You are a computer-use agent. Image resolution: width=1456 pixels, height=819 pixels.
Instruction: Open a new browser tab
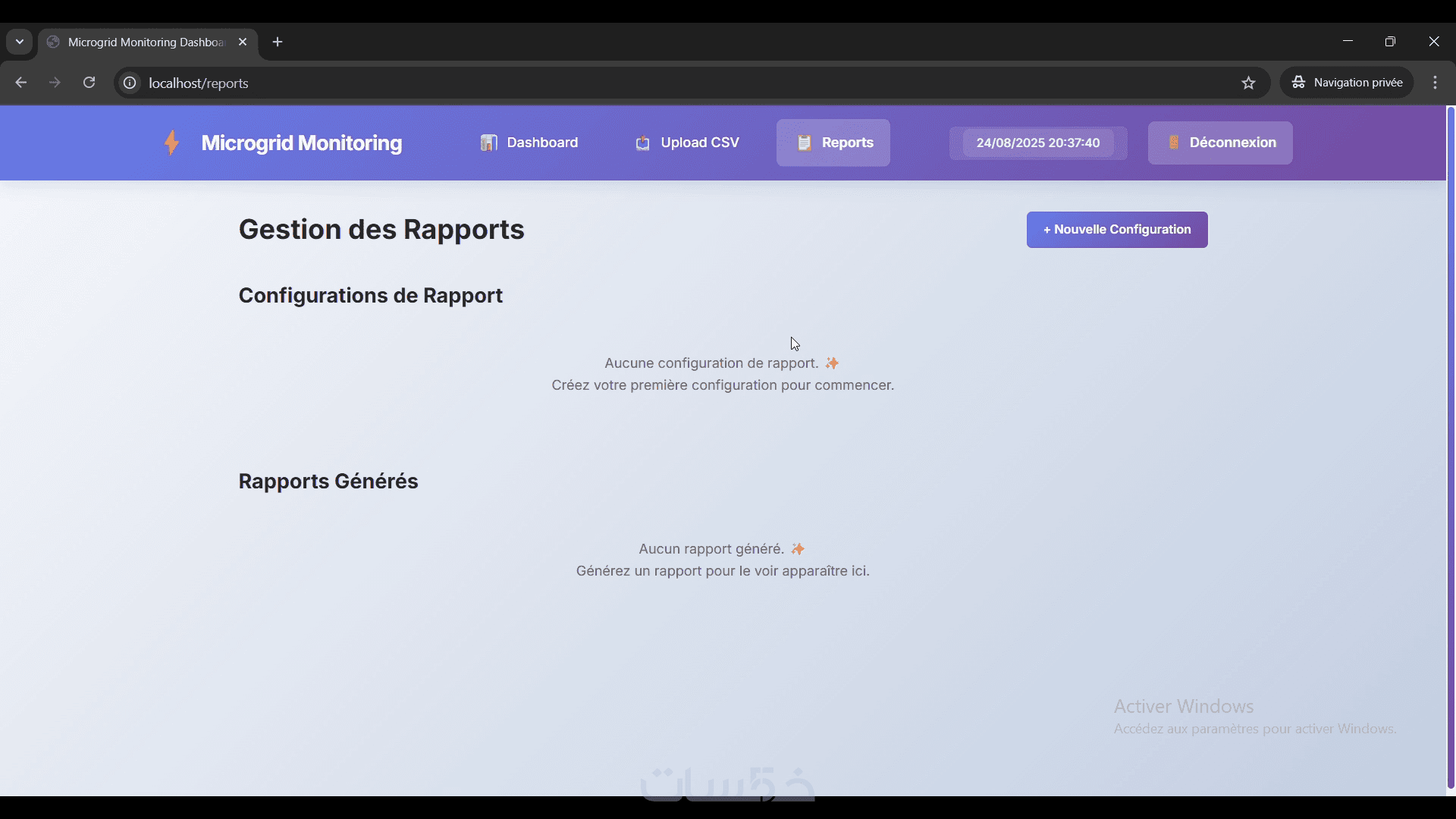tap(278, 42)
